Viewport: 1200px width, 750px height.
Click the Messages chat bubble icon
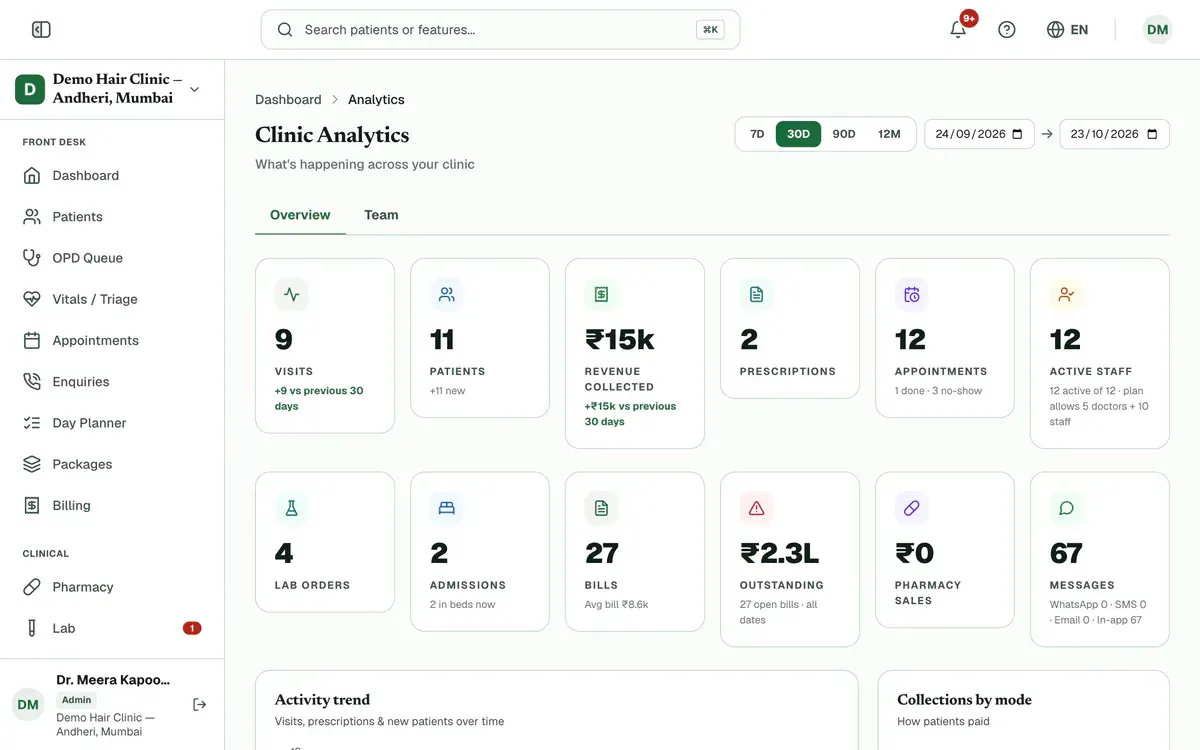1066,508
